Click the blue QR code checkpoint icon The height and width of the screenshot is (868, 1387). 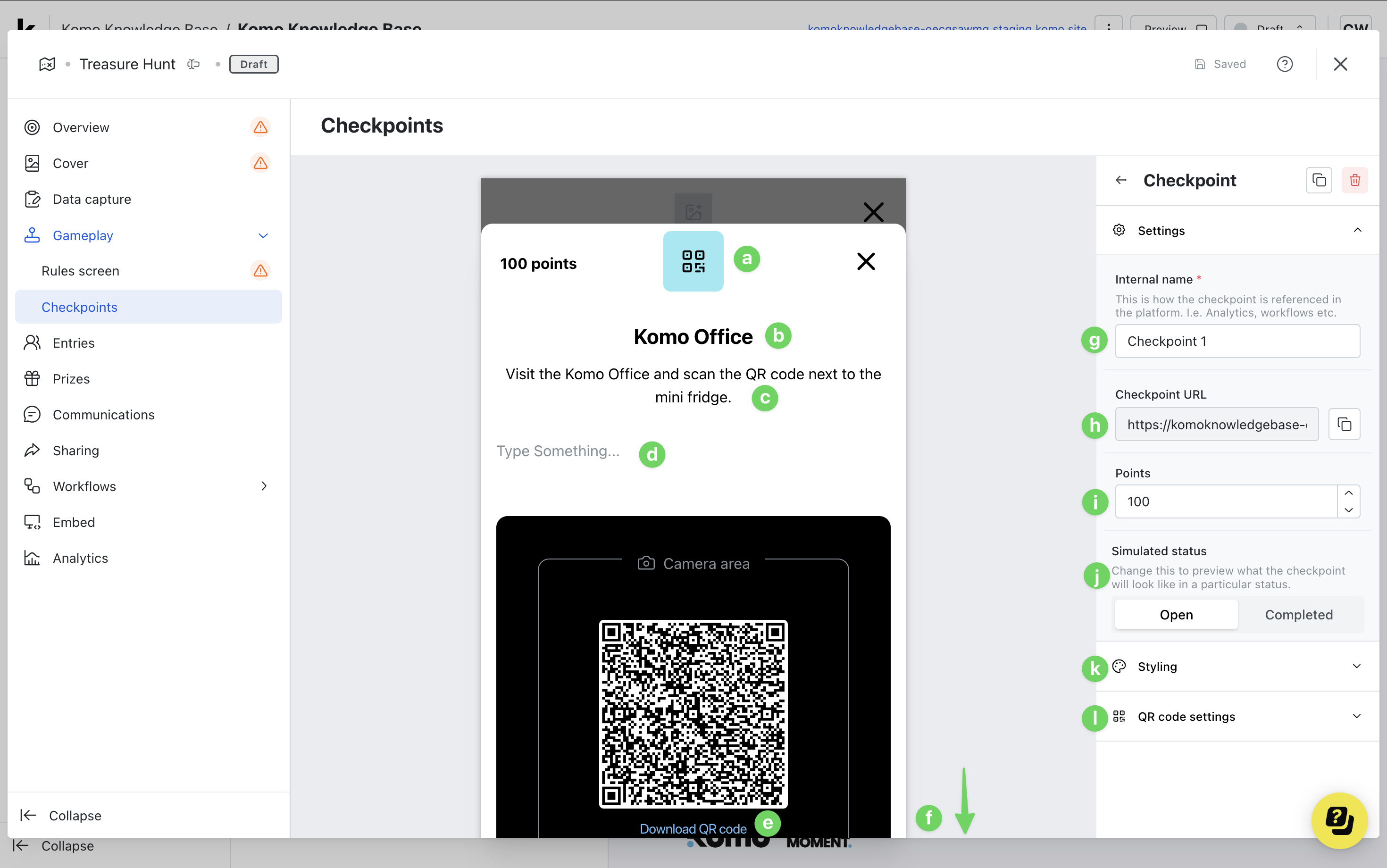693,261
